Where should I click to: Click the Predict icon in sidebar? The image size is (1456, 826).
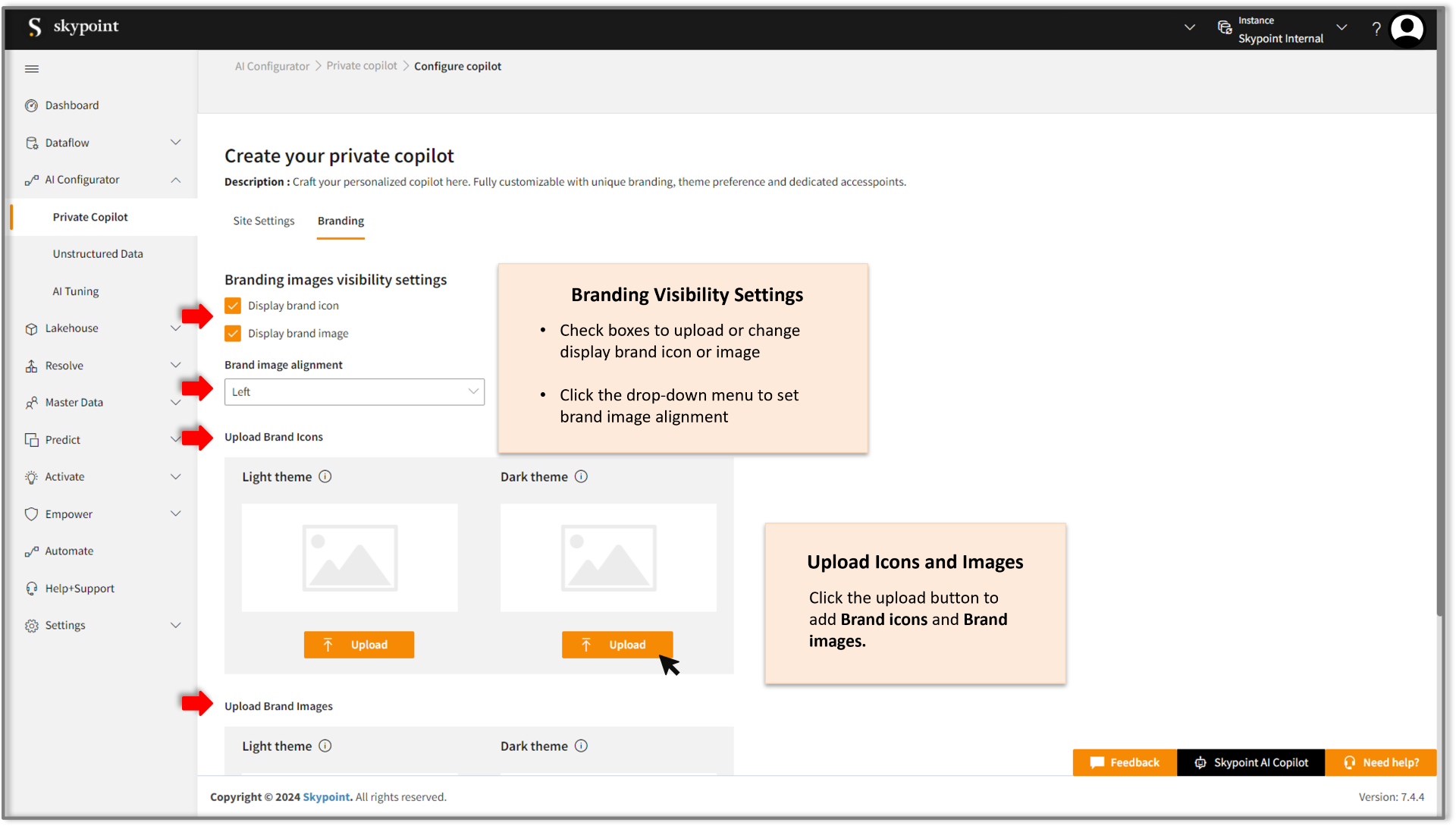[x=30, y=439]
